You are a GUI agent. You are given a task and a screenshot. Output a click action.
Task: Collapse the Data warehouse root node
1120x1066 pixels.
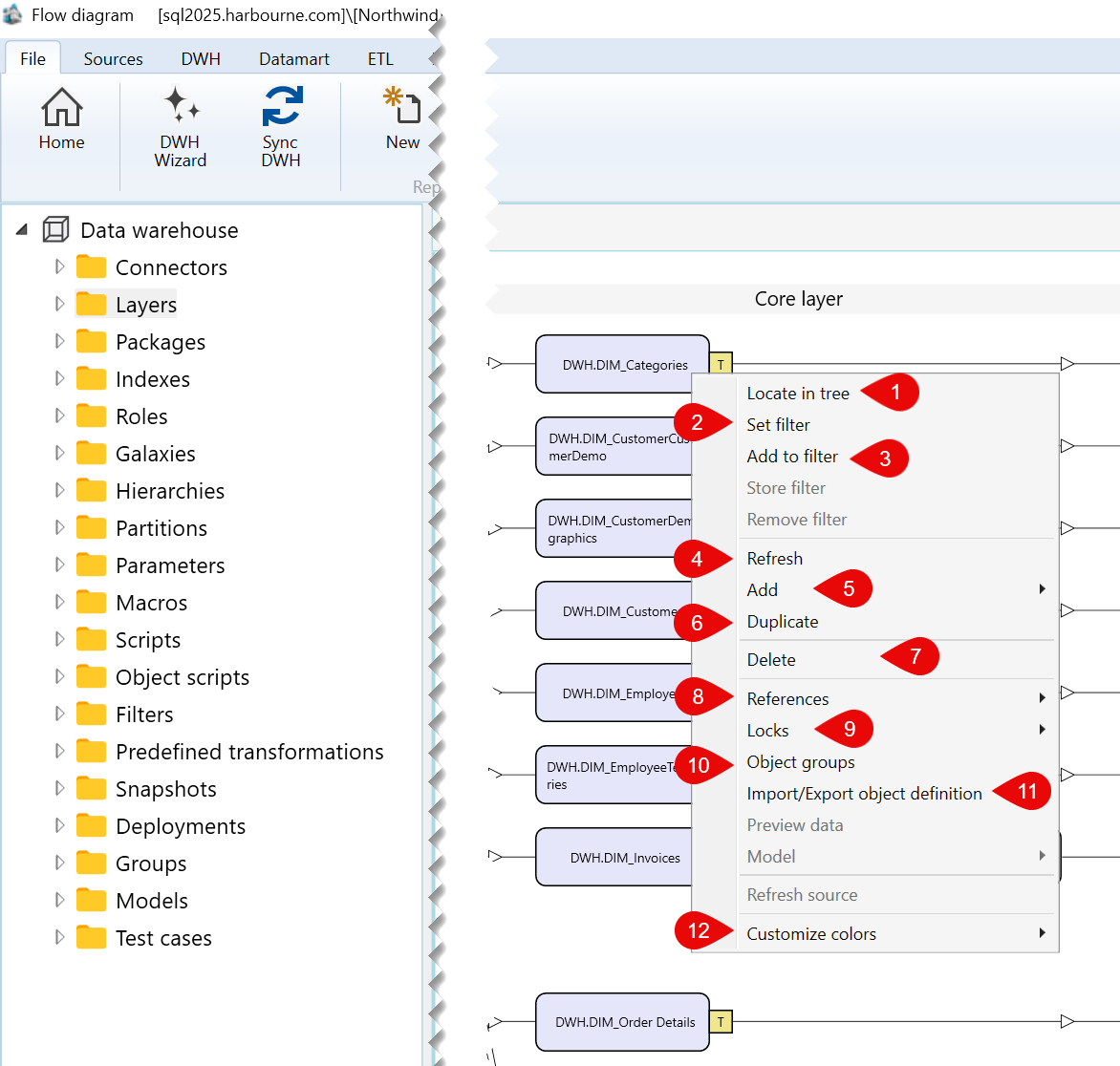coord(22,230)
